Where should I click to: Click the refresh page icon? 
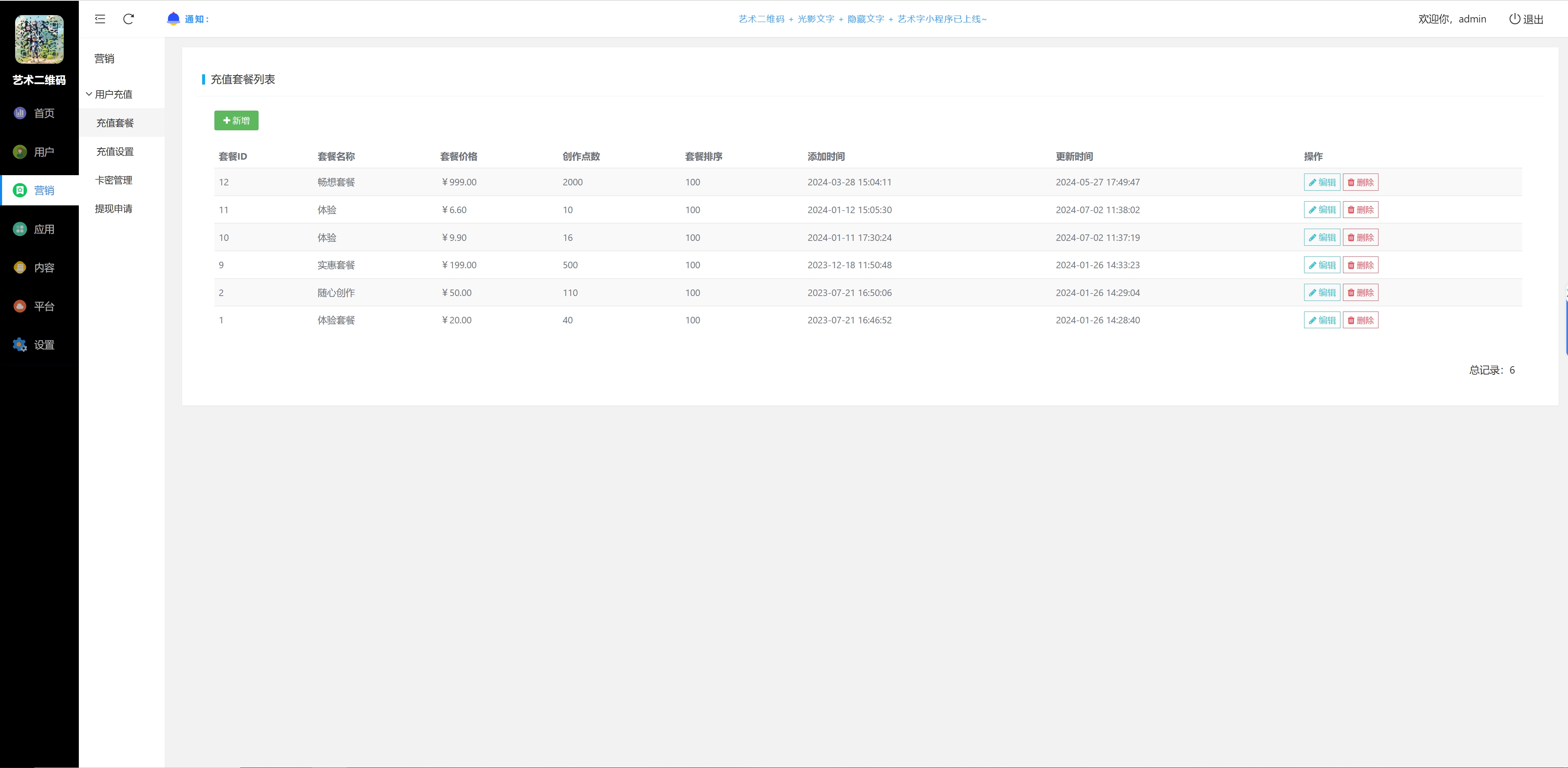click(x=128, y=19)
